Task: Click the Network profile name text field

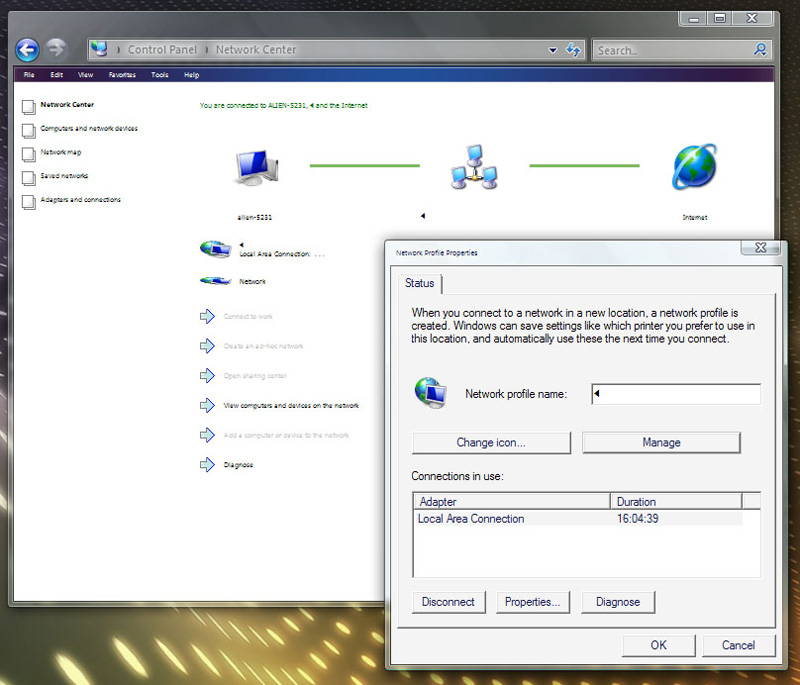Action: pos(676,394)
